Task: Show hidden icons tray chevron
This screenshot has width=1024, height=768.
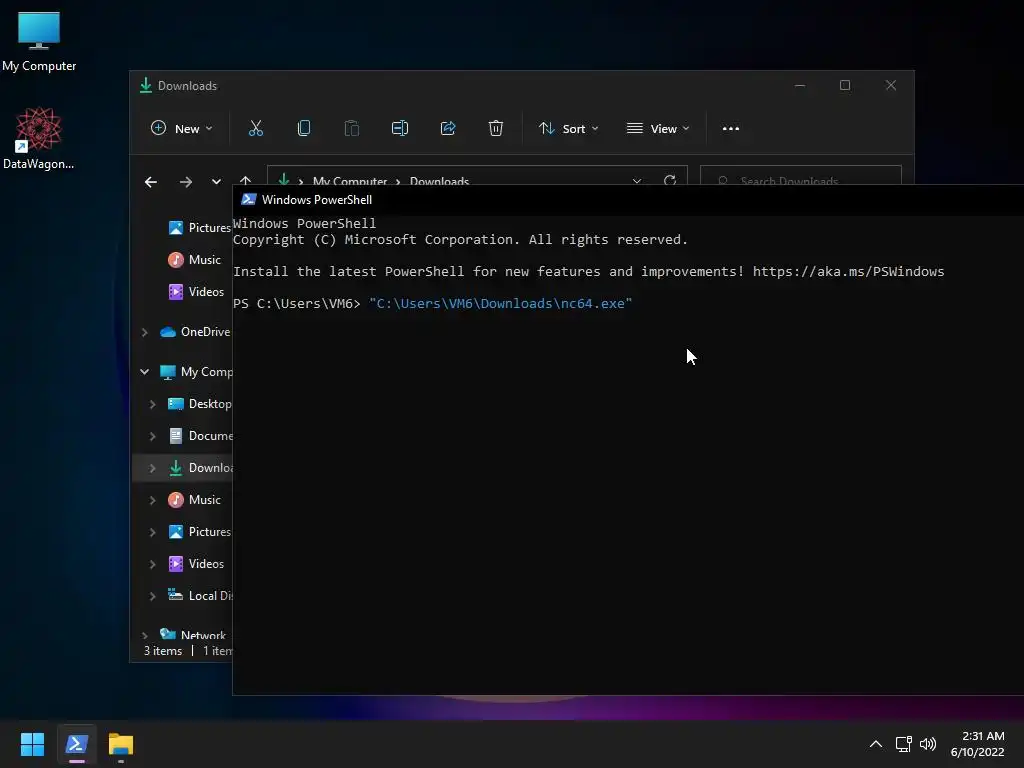Action: point(876,744)
